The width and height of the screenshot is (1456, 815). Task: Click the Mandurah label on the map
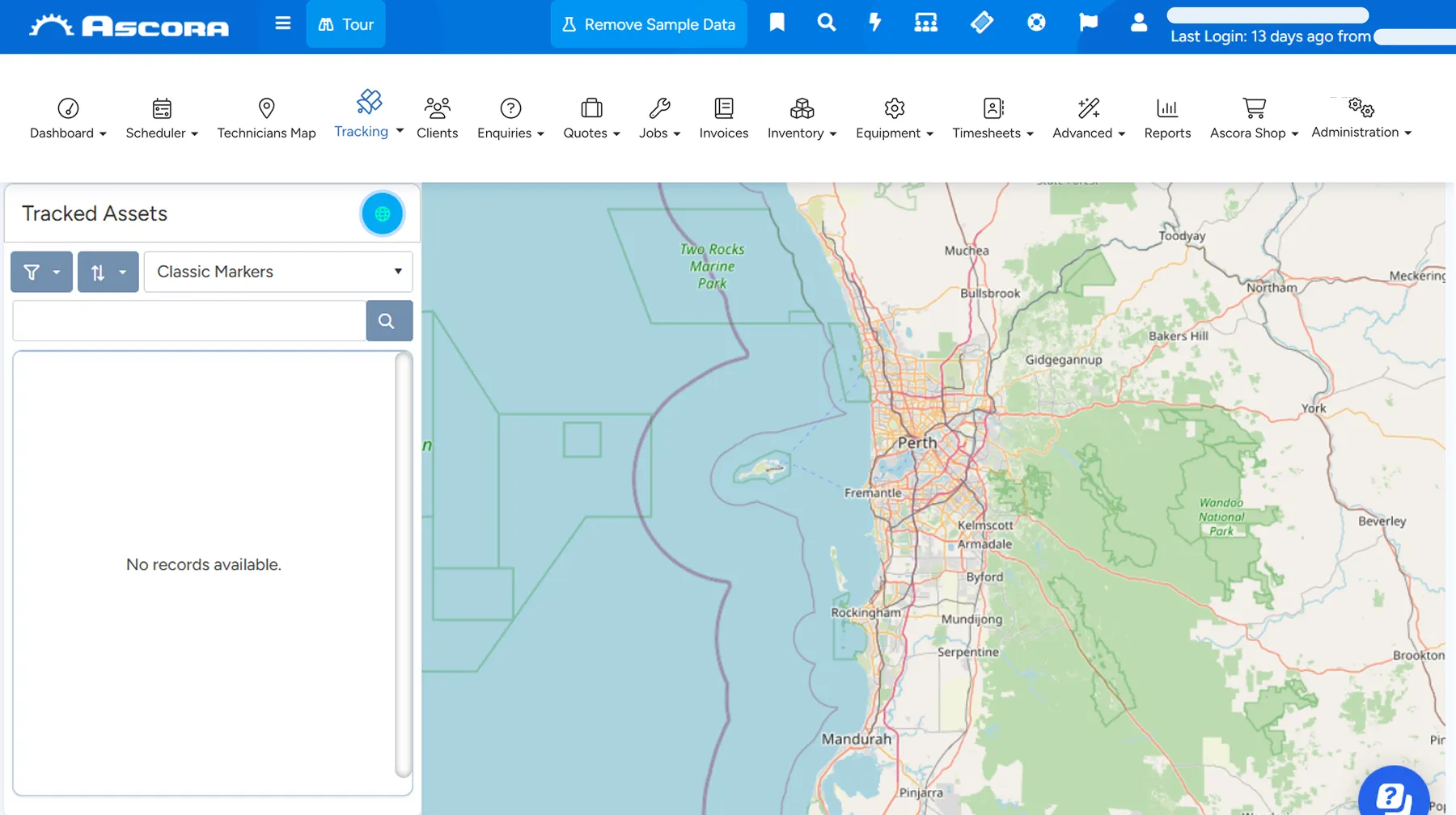857,739
